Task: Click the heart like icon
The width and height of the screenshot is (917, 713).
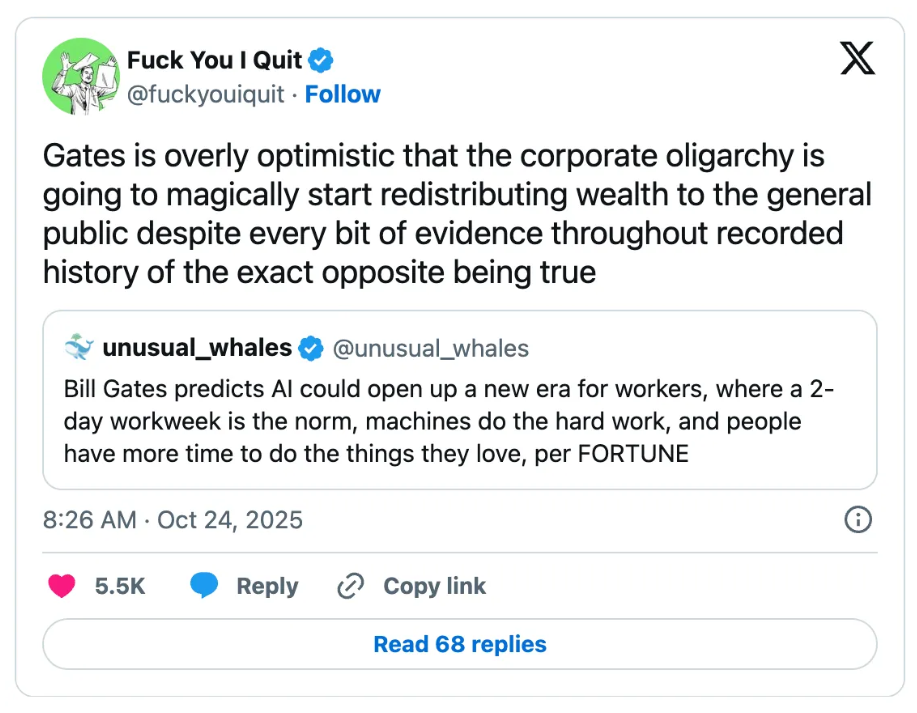Action: coord(62,586)
